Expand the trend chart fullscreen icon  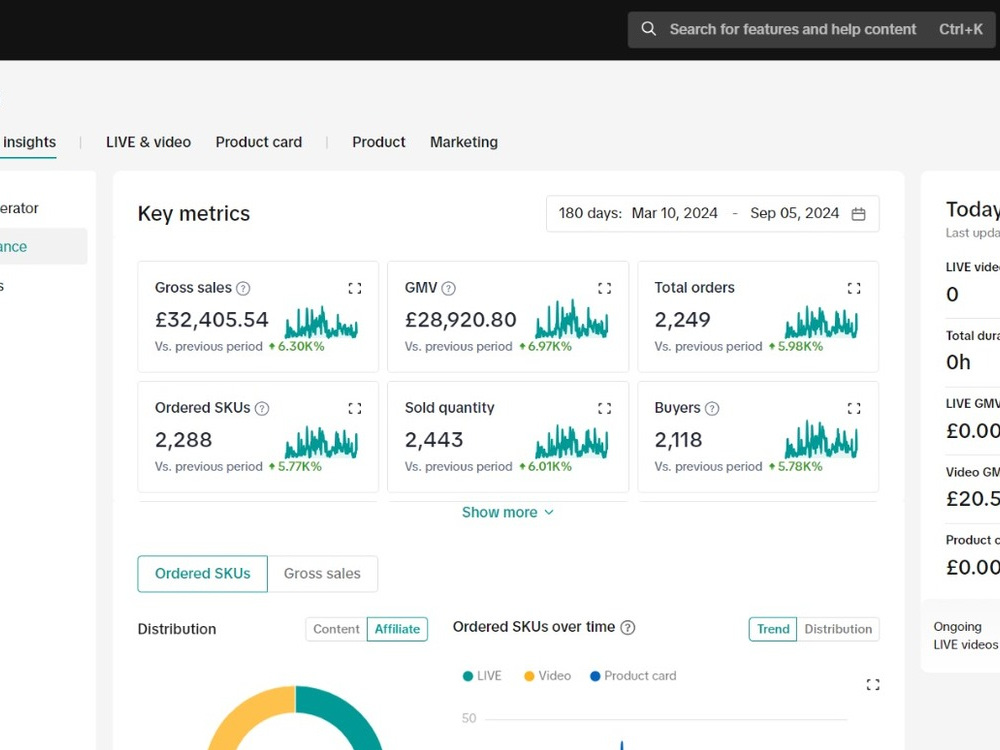pos(873,684)
